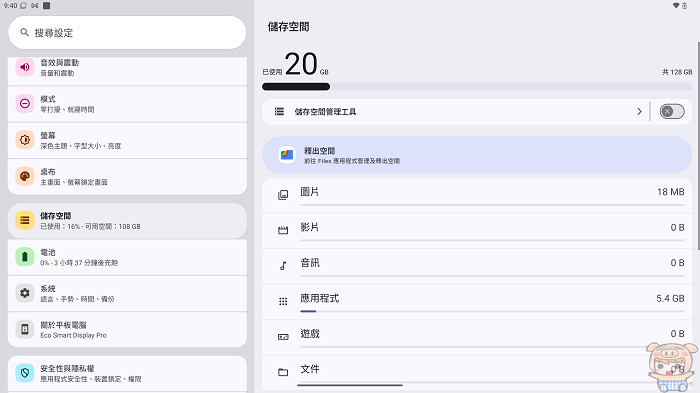This screenshot has width=700, height=393.
Task: Open the Sound and vibration speaker icon
Action: (x=25, y=67)
